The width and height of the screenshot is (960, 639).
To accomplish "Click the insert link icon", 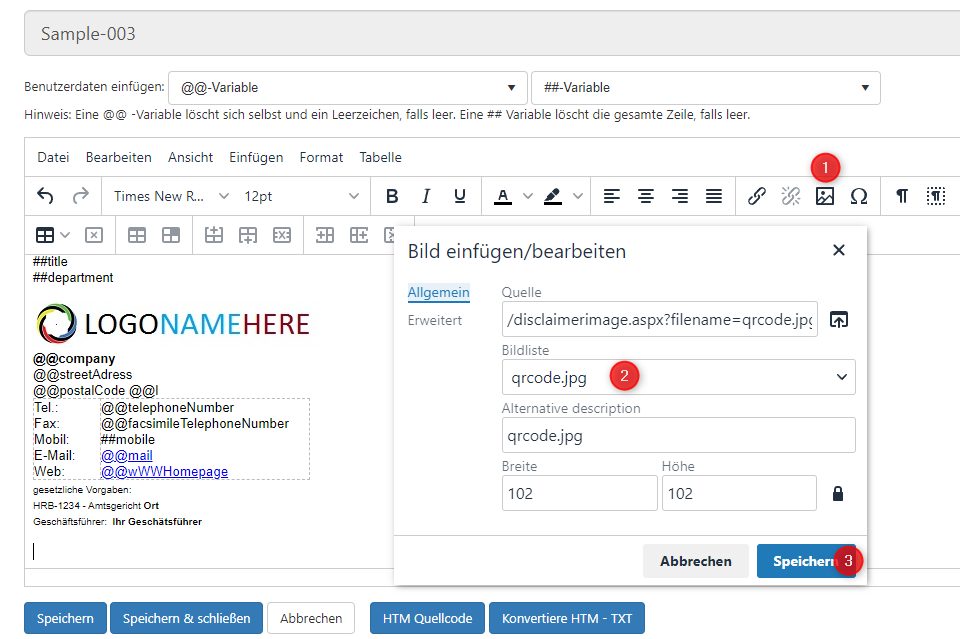I will [x=757, y=196].
